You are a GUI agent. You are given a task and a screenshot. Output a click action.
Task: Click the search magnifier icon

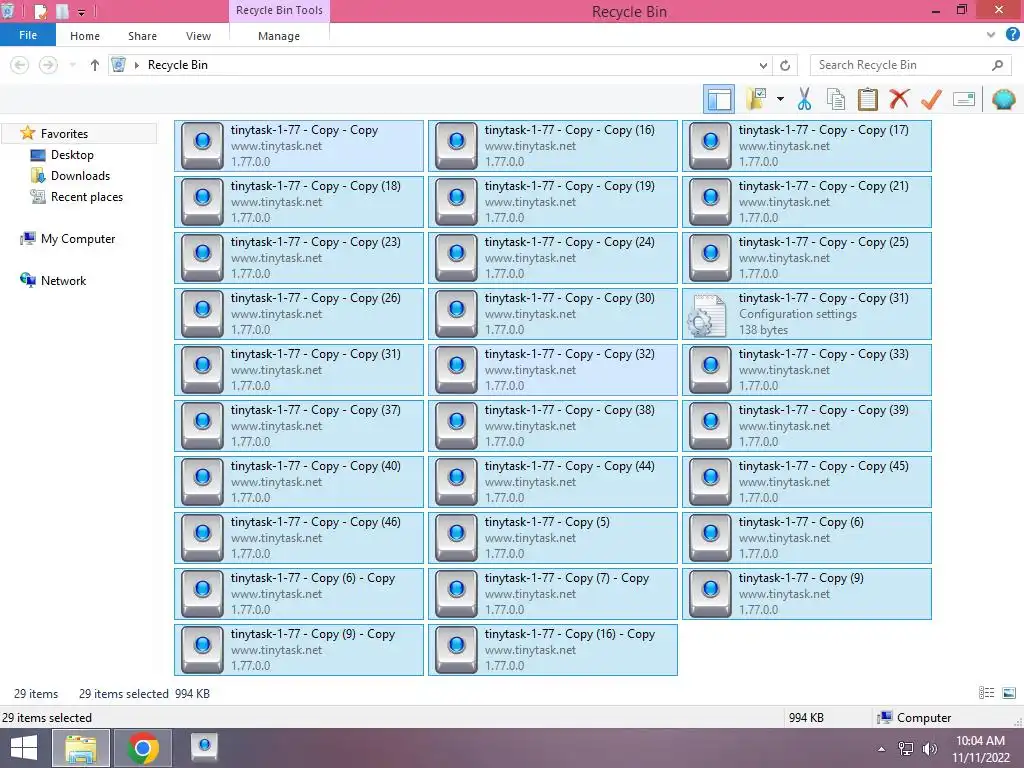pyautogui.click(x=997, y=65)
